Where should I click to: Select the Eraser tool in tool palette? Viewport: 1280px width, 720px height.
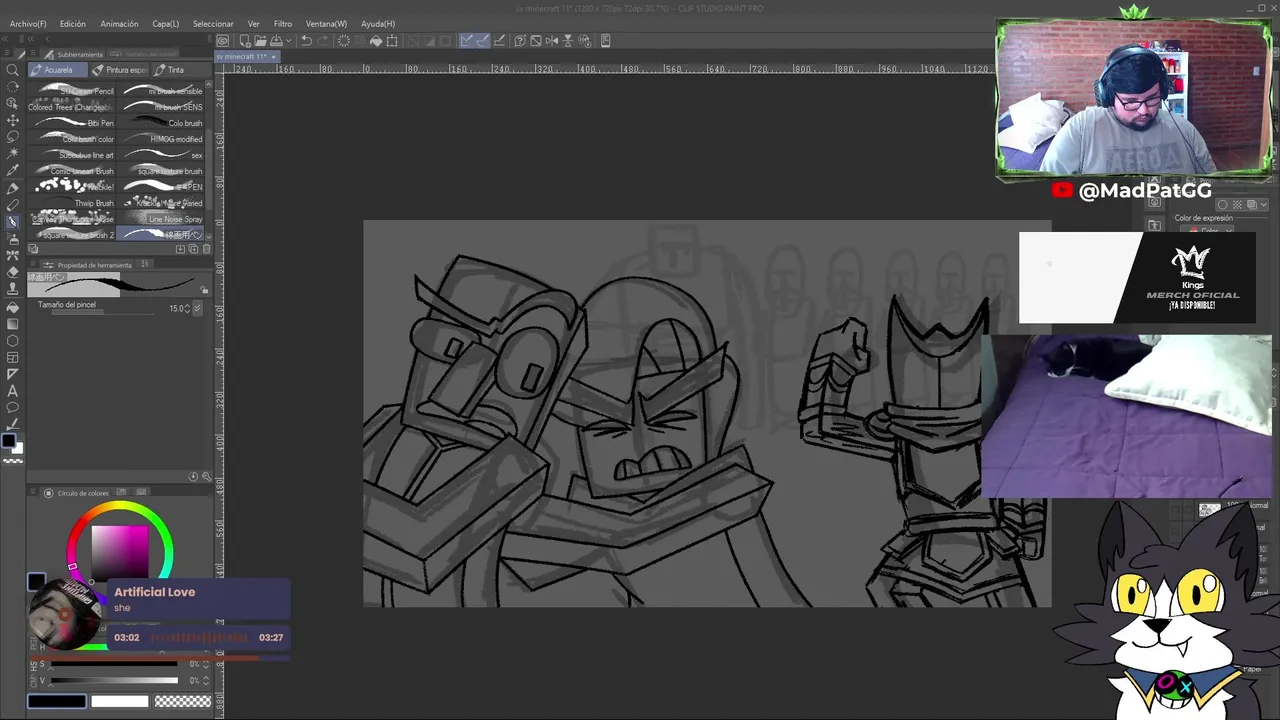click(13, 273)
